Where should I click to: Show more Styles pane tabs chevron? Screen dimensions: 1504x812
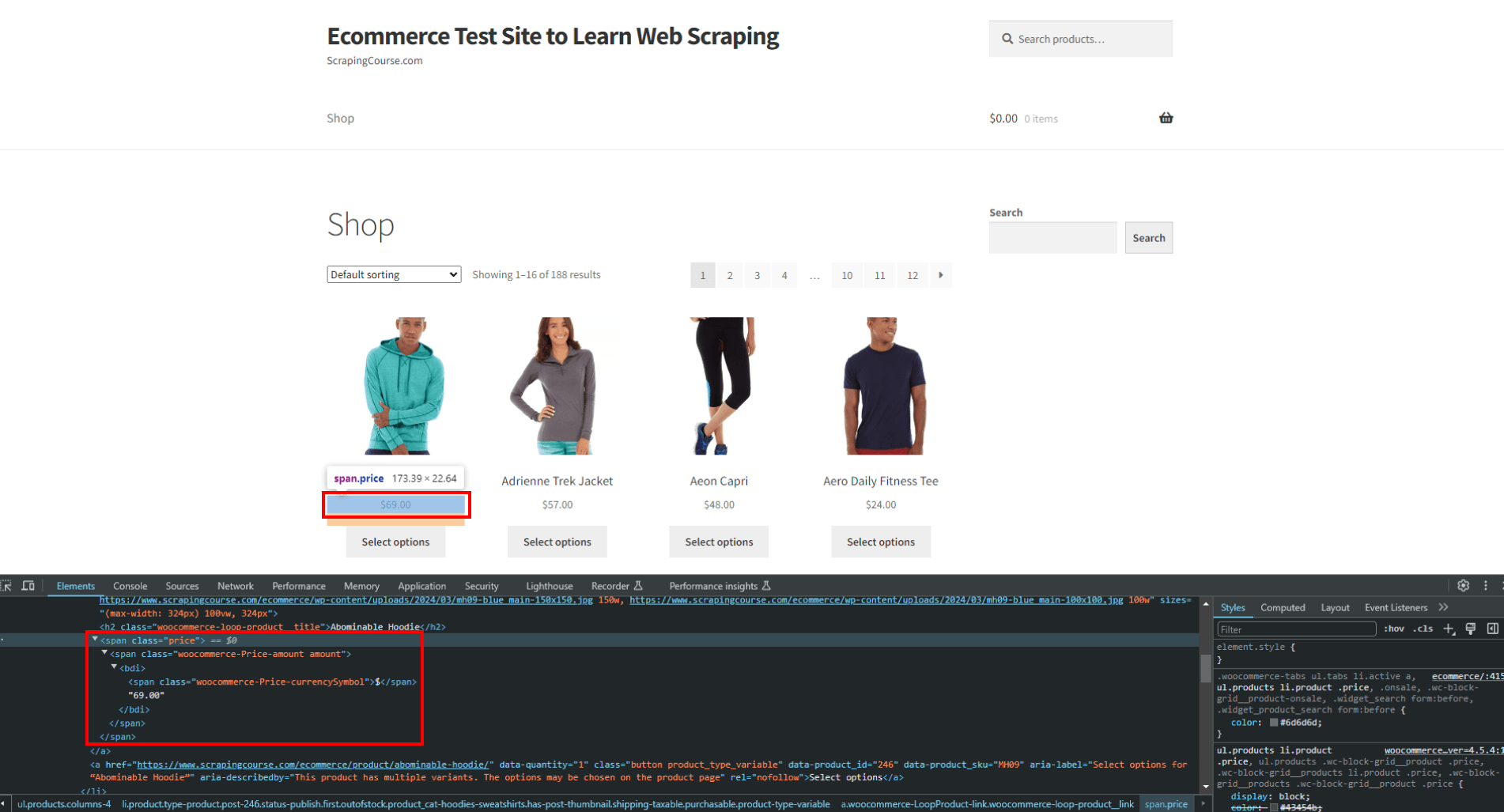[x=1444, y=607]
